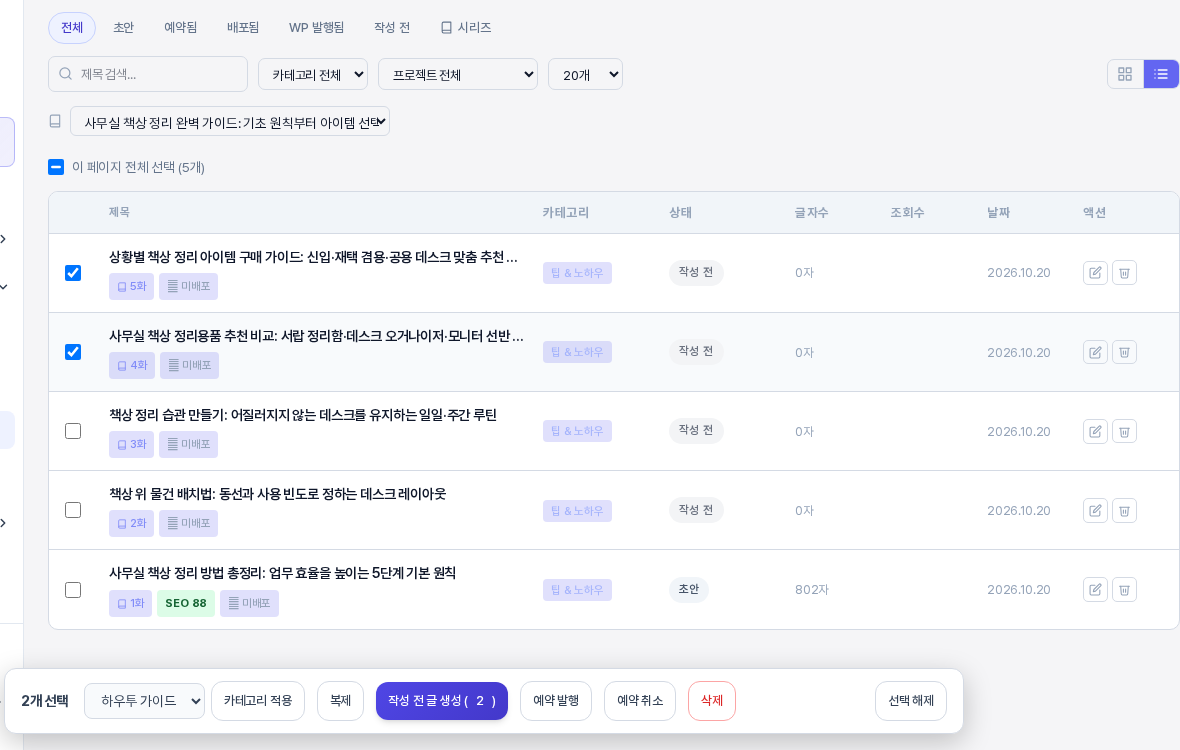Select the 예약됨 tab

point(181,28)
